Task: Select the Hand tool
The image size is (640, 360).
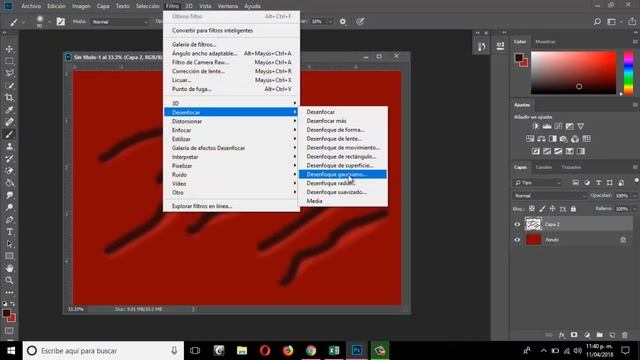Action: 9,268
